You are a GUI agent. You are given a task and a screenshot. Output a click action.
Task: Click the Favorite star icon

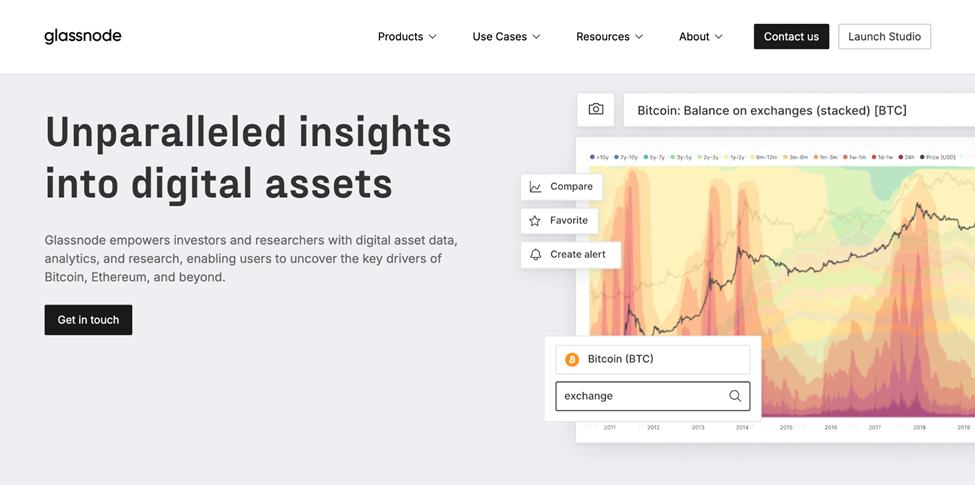(535, 221)
